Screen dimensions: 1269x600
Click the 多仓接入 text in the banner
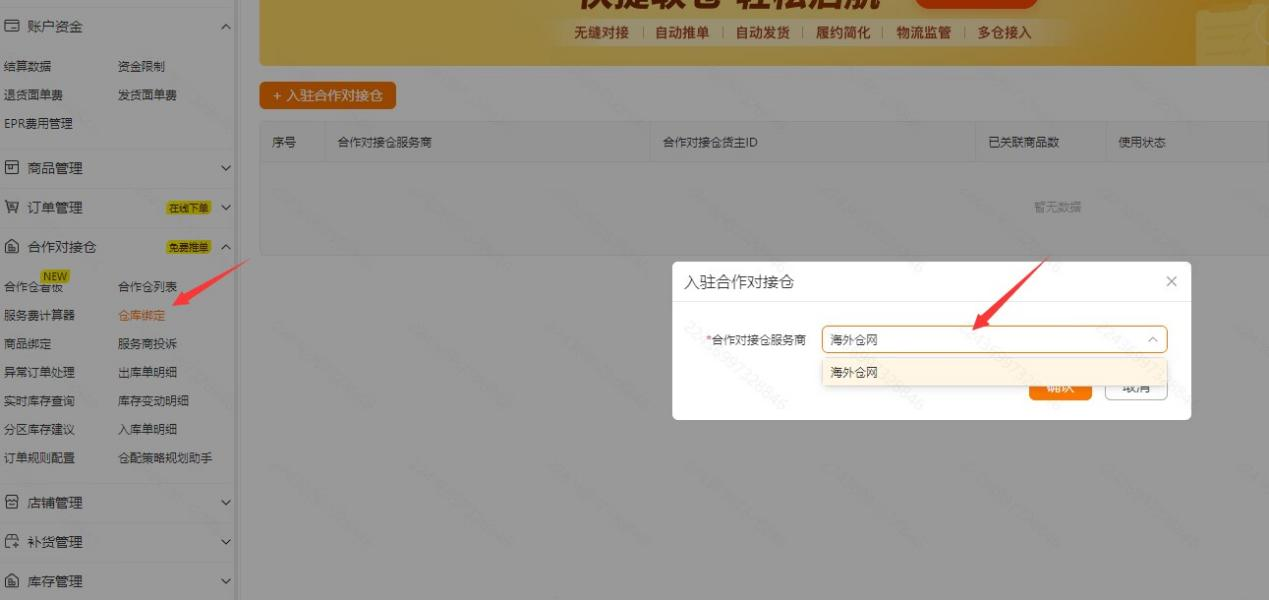1004,33
